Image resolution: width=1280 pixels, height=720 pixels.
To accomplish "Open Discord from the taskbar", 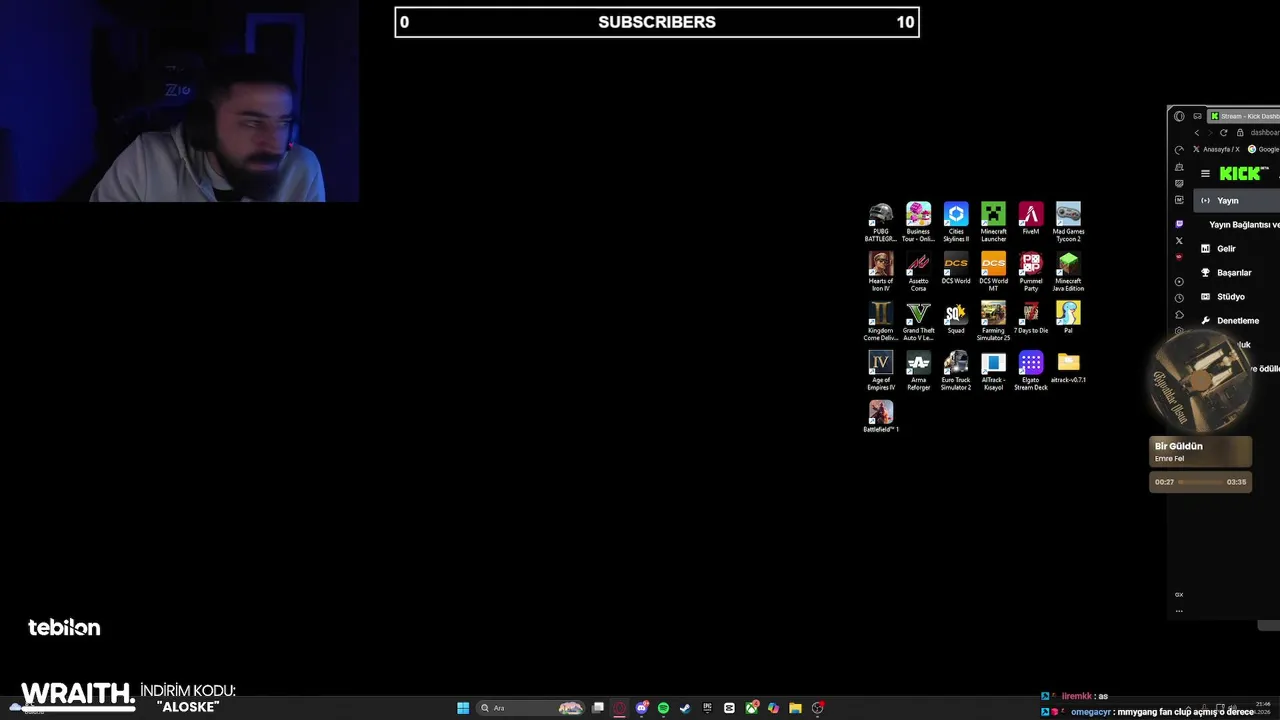I will coord(642,708).
